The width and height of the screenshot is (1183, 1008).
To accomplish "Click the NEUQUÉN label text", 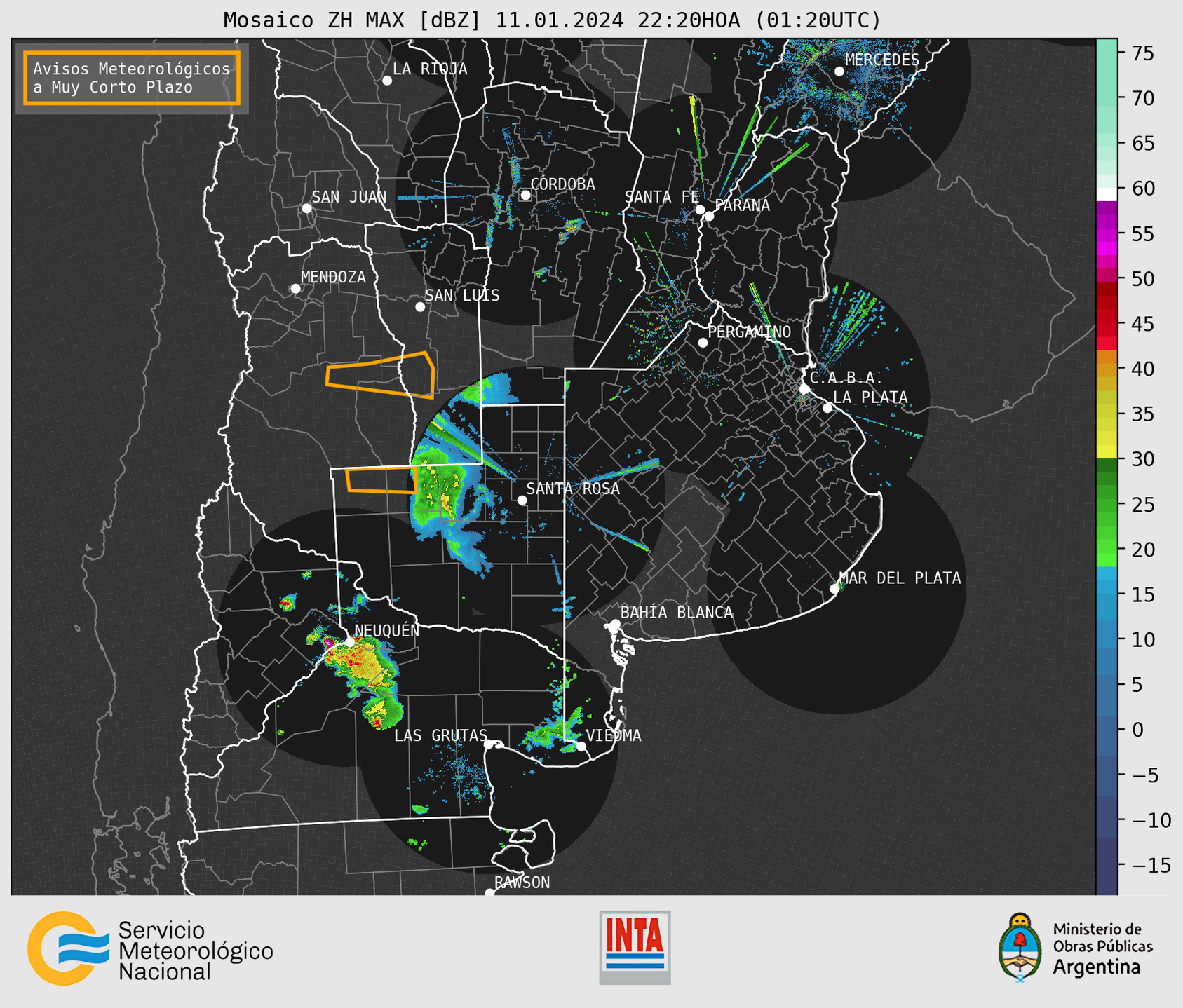I will pos(387,631).
